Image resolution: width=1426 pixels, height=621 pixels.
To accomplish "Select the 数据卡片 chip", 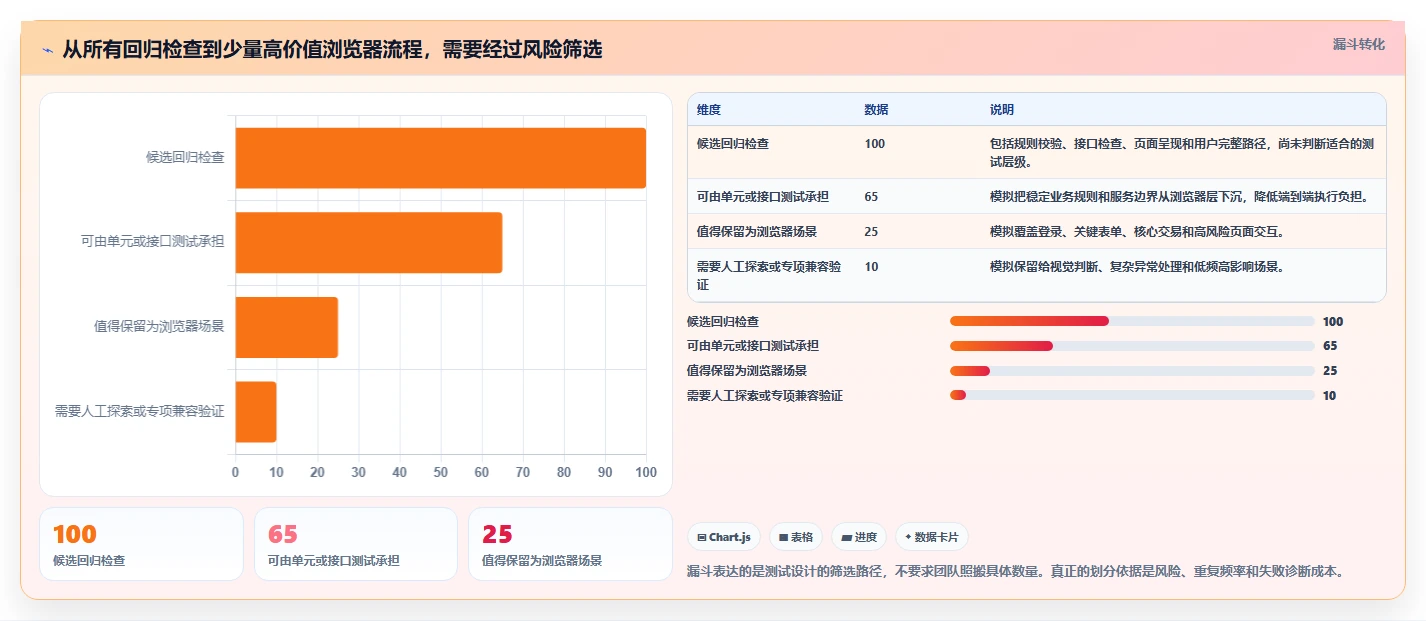I will (932, 537).
